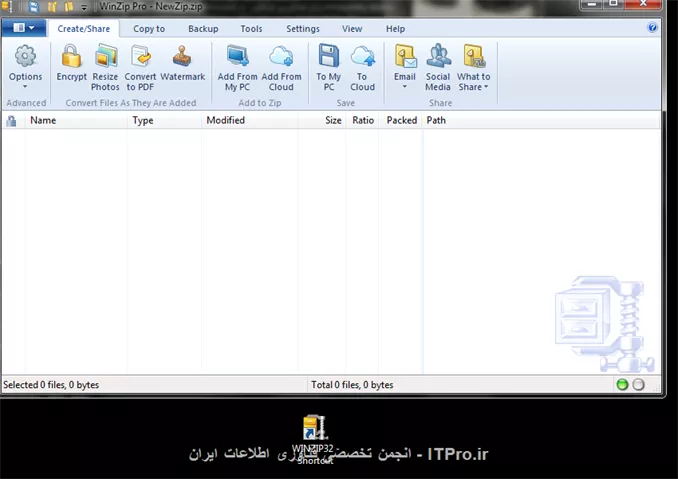Open the WINZIP32 shortcut on desktop

pos(314,438)
